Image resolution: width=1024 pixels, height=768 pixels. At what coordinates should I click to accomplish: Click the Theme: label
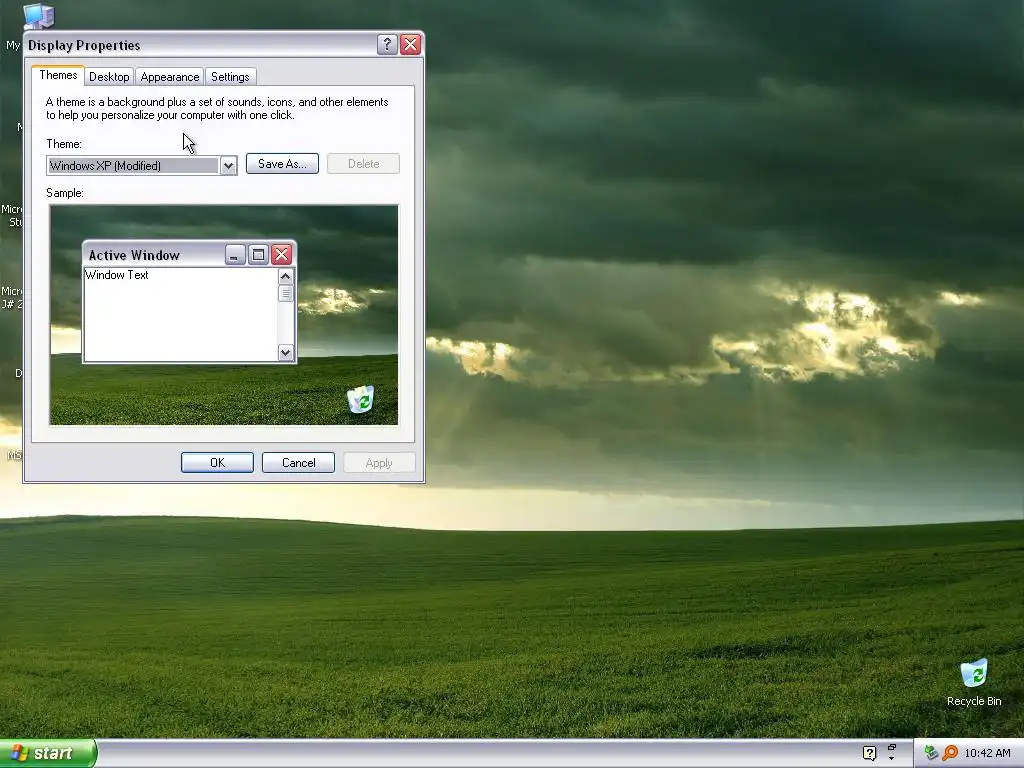[64, 144]
